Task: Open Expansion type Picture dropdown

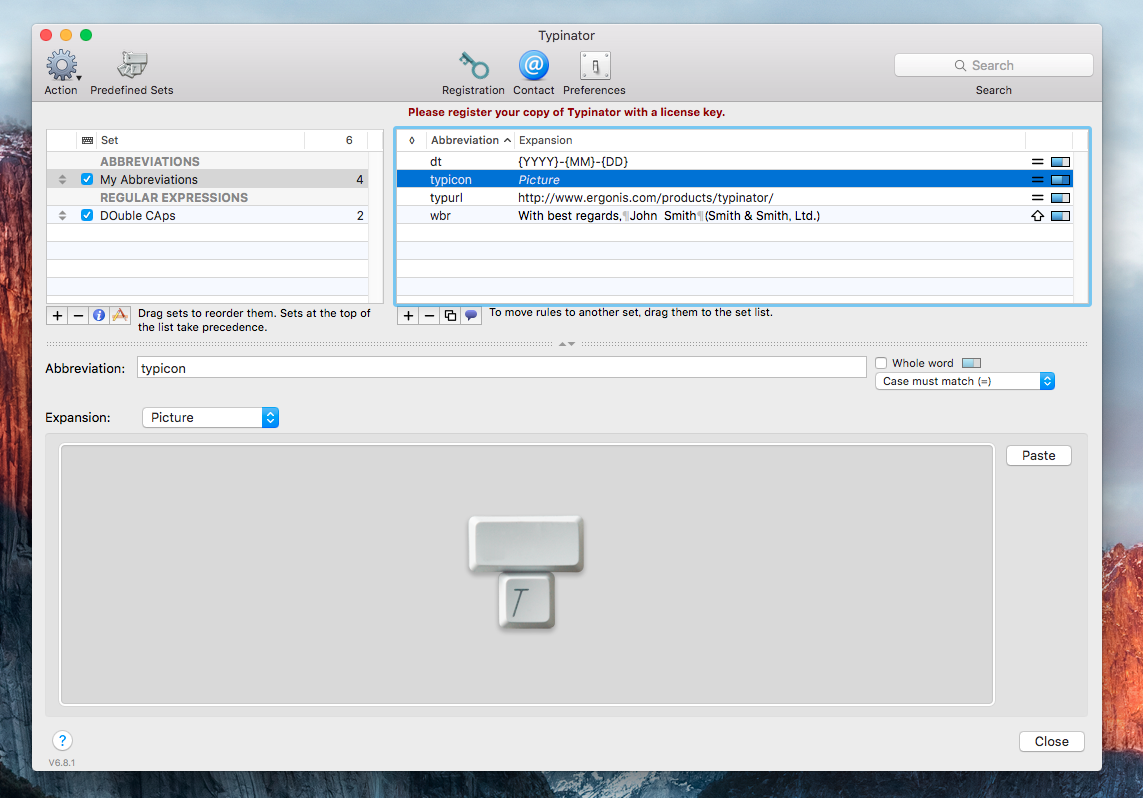Action: [x=211, y=418]
